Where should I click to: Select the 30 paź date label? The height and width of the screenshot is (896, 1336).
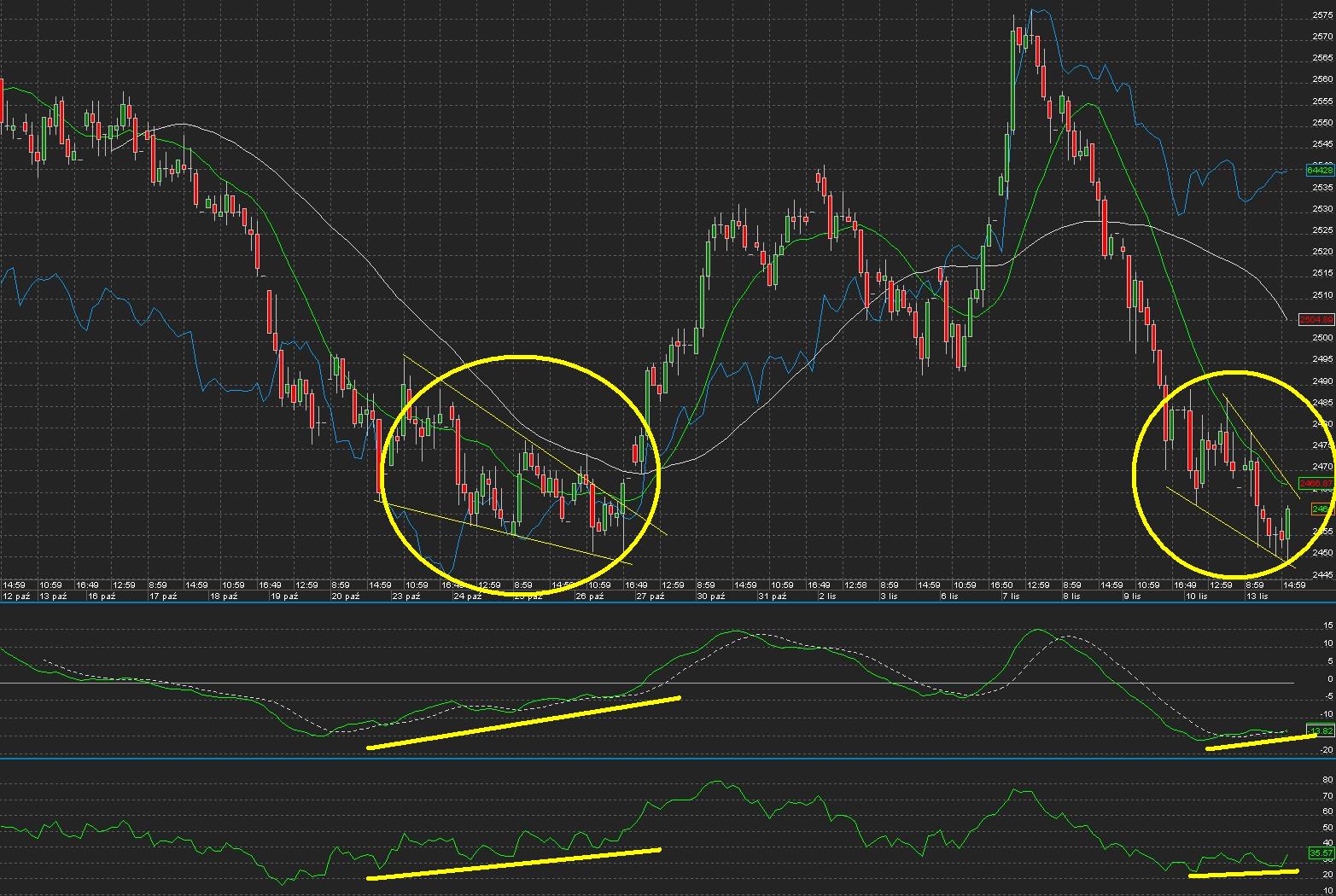(710, 596)
